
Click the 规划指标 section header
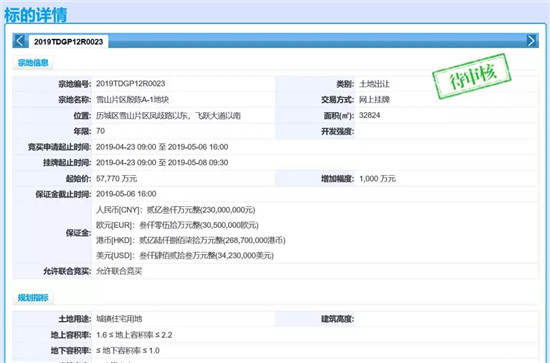click(33, 298)
